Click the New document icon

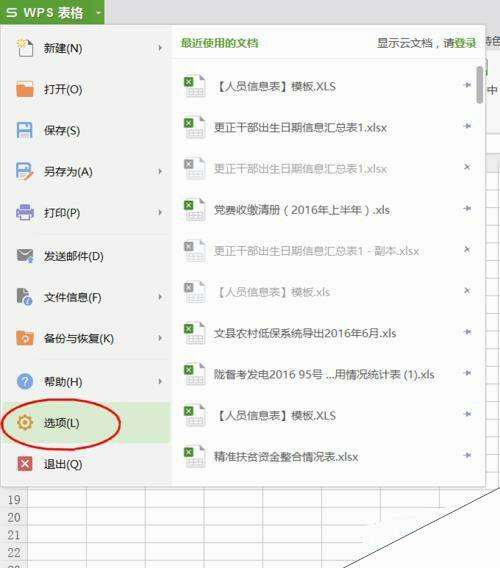pos(25,48)
